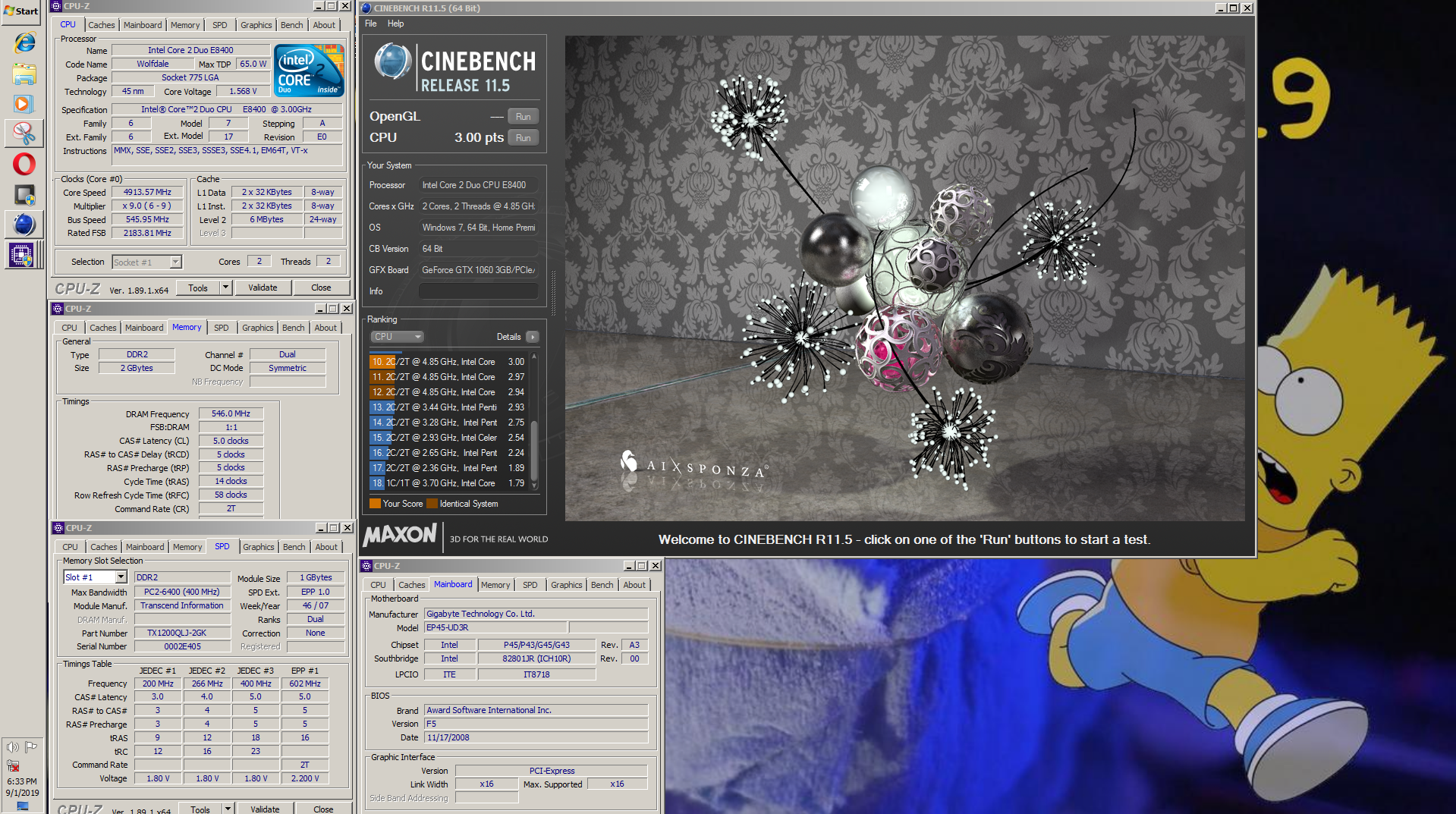Click the brown Identical System color swatch
This screenshot has height=814, width=1456.
[432, 504]
